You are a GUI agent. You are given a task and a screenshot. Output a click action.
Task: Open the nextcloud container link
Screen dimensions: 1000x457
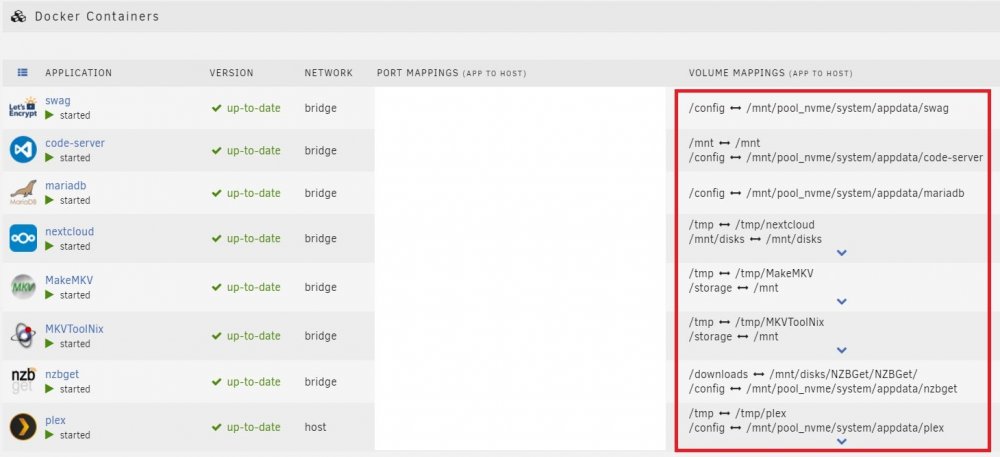(70, 231)
